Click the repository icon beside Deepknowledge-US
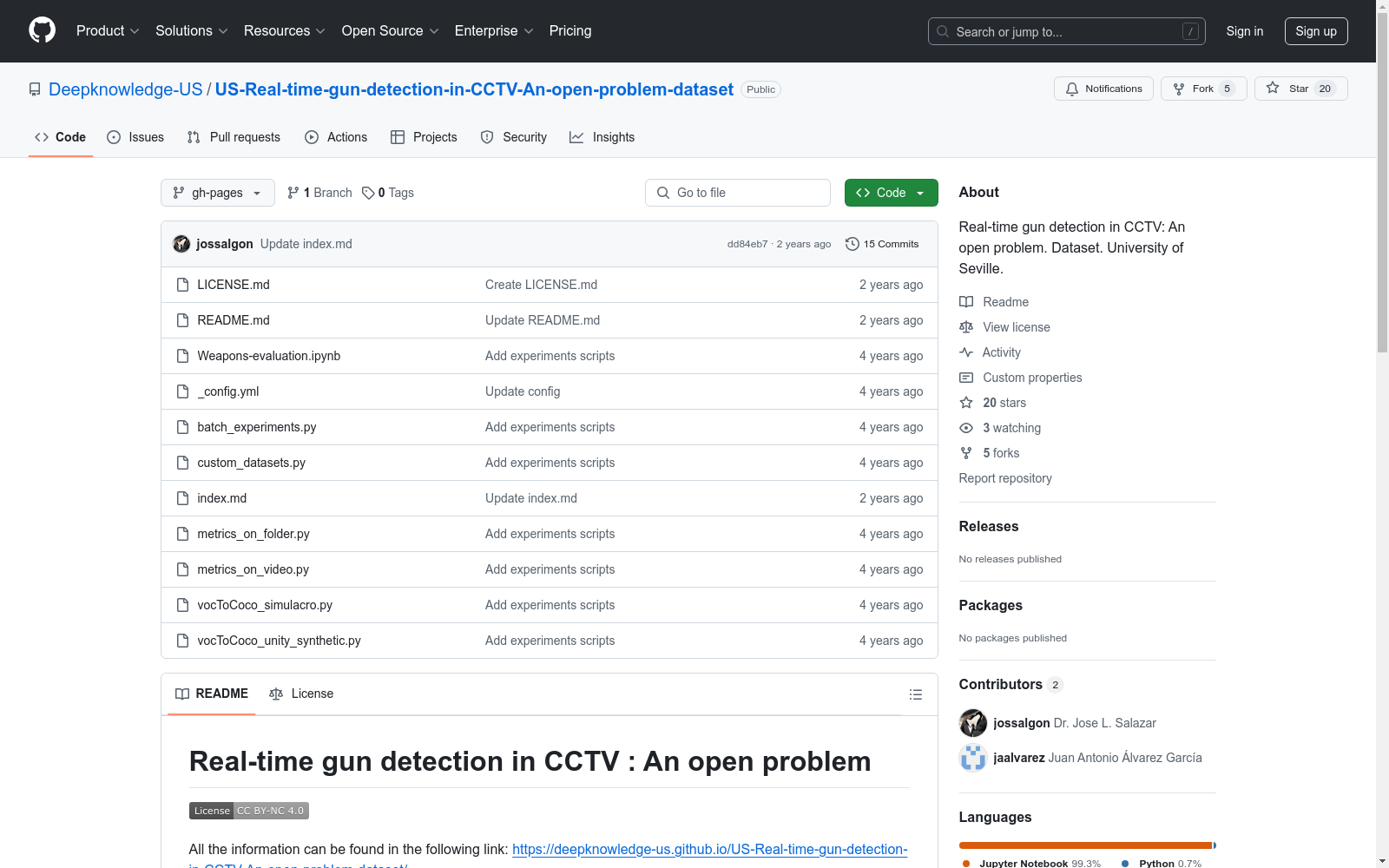1389x868 pixels. point(35,89)
